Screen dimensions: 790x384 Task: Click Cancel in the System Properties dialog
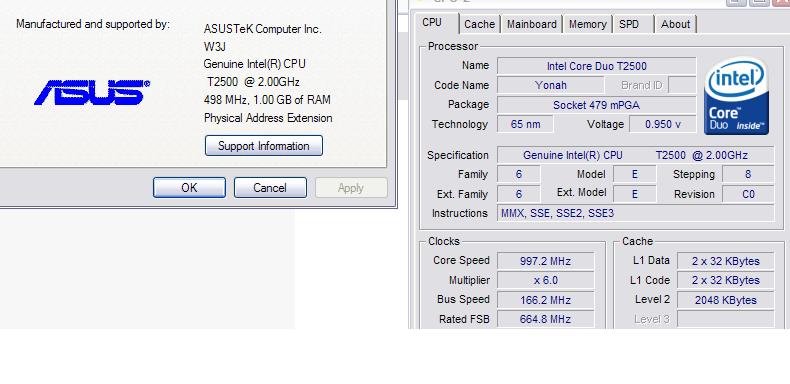pyautogui.click(x=270, y=187)
